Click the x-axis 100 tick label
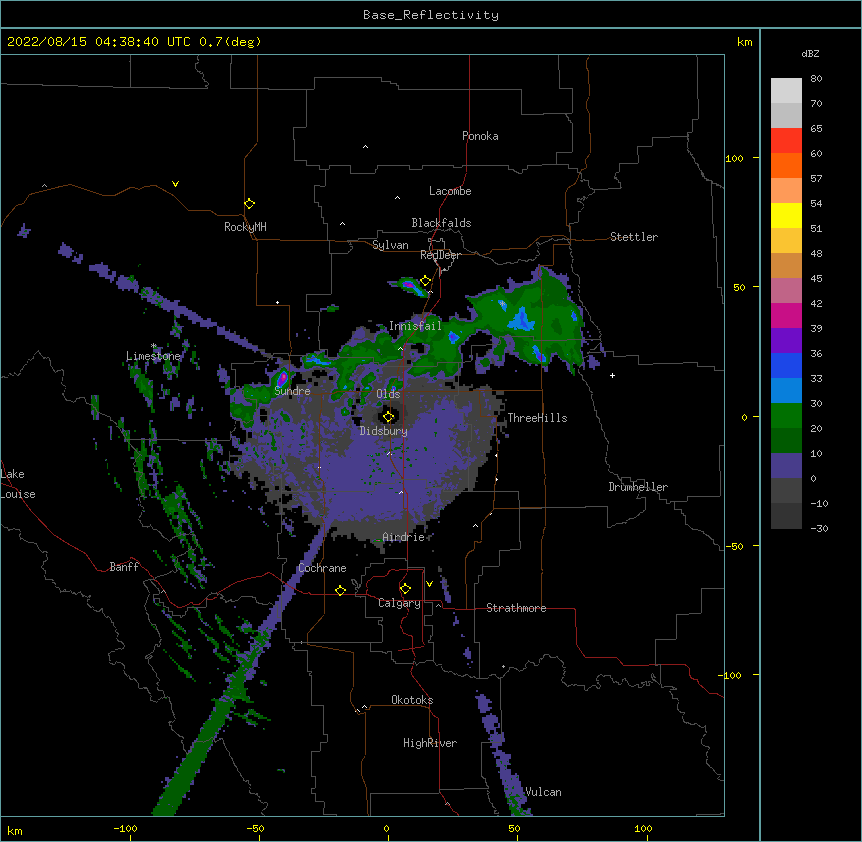The height and width of the screenshot is (842, 862). point(643,828)
